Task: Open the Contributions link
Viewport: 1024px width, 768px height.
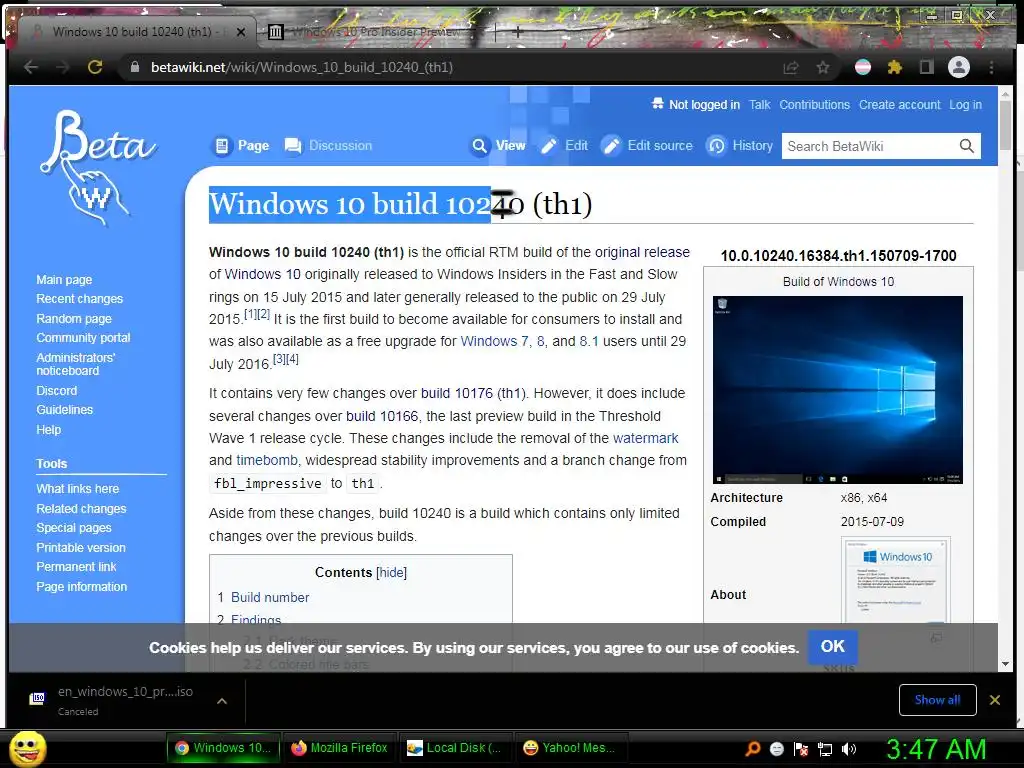Action: point(814,104)
